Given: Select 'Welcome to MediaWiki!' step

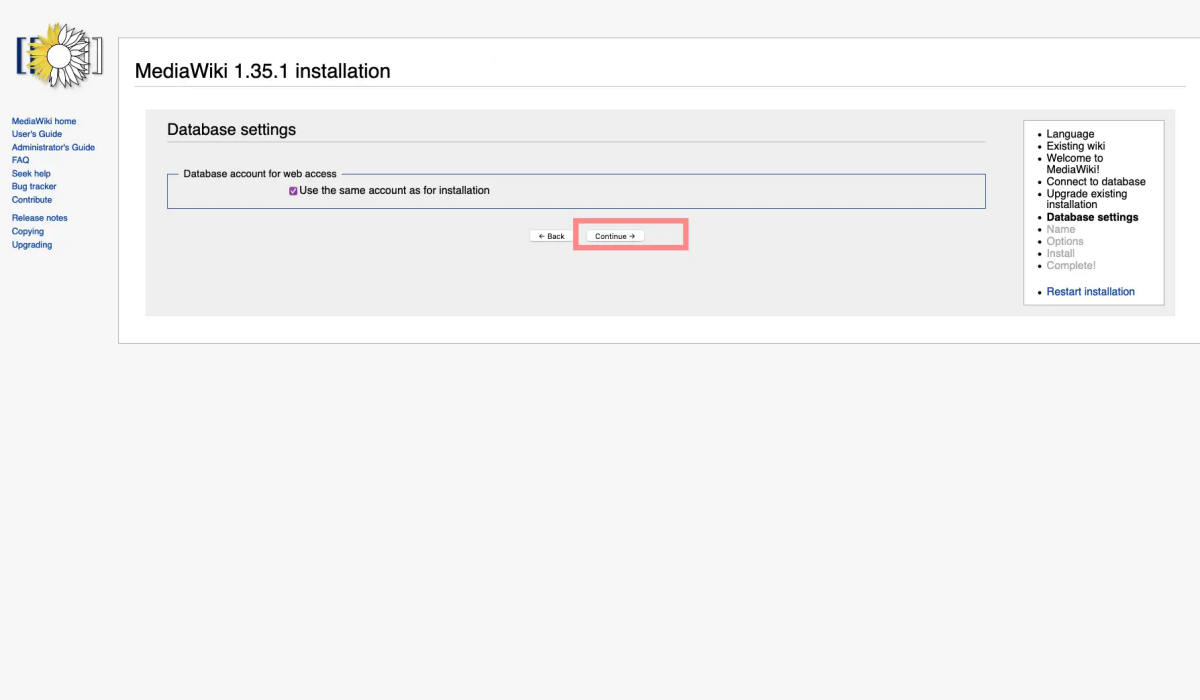Looking at the screenshot, I should (1075, 164).
